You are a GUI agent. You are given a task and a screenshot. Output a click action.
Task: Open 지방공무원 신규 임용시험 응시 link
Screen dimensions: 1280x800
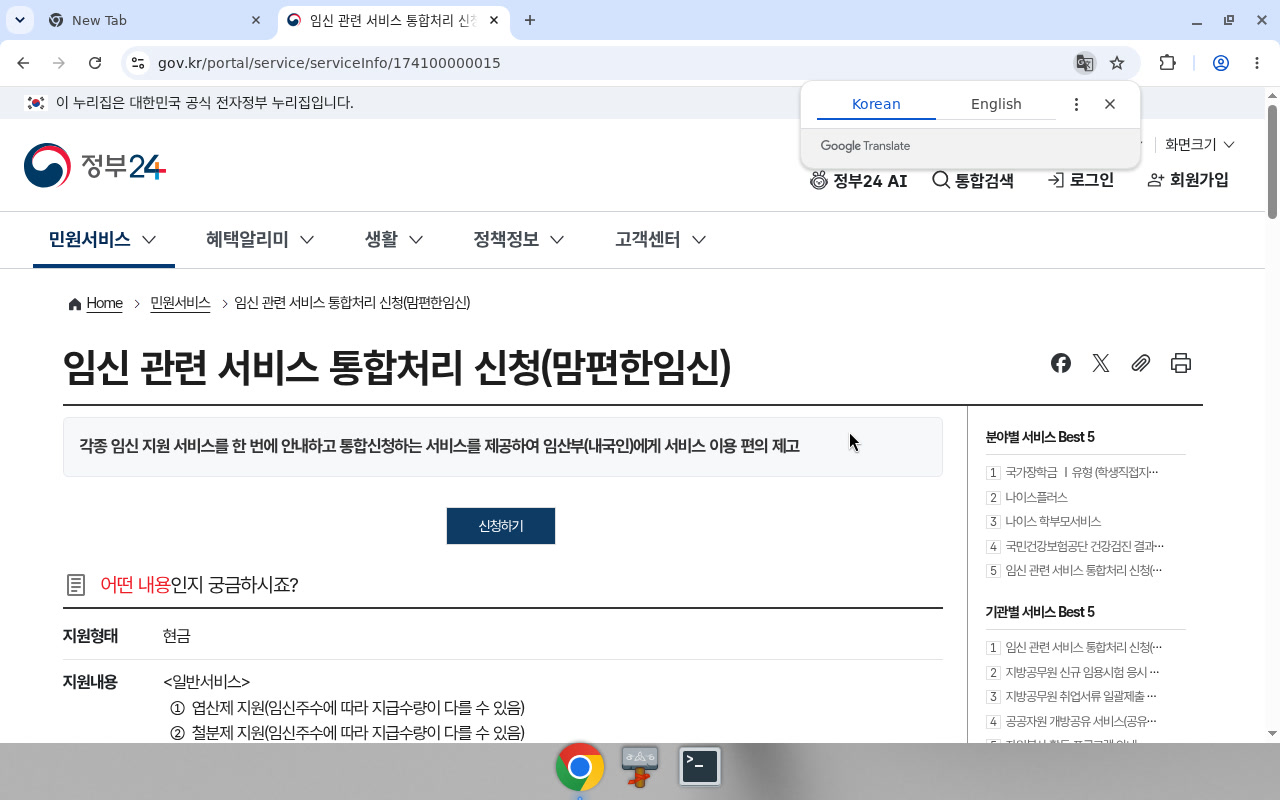tap(1082, 672)
